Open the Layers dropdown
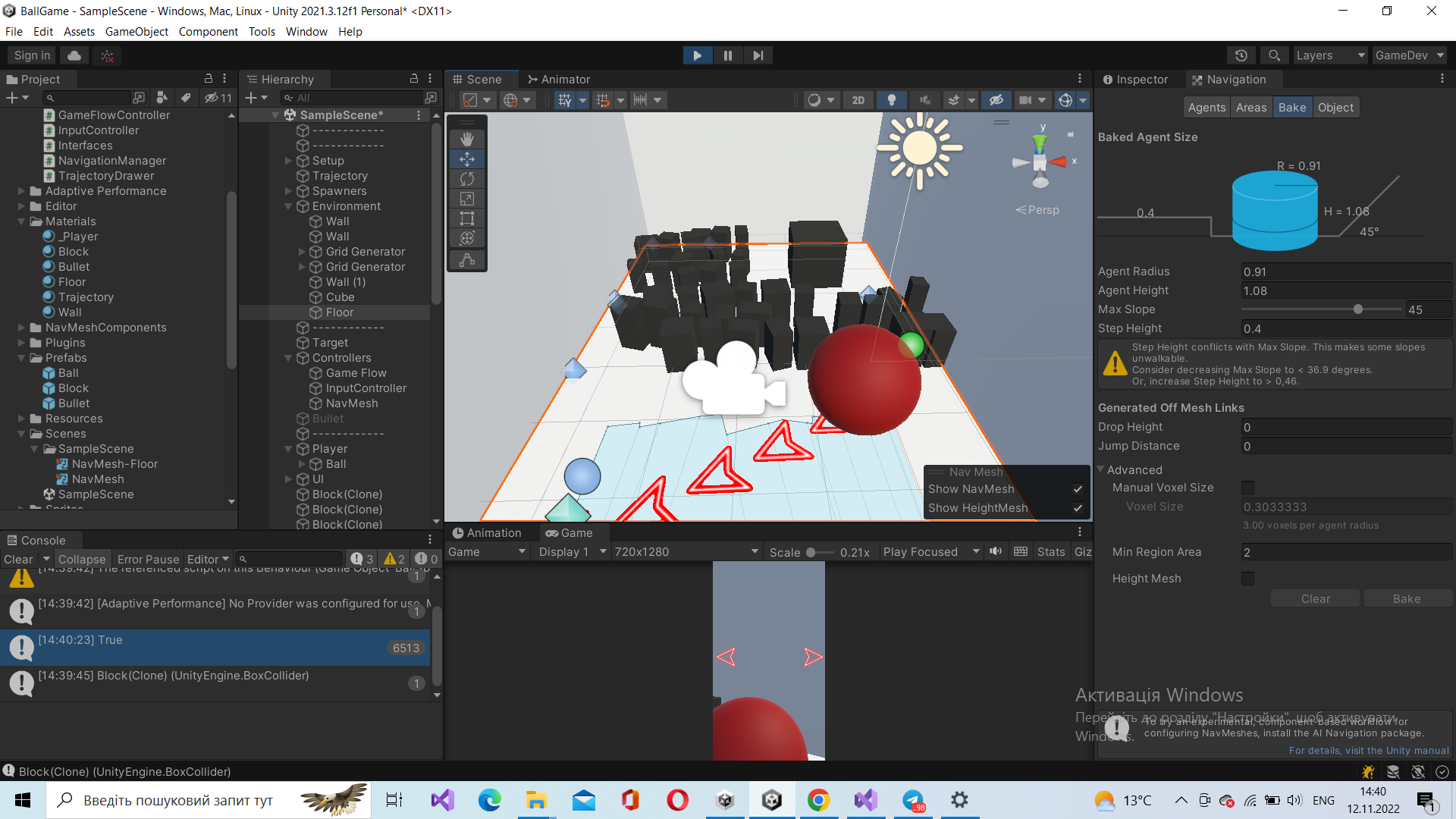The image size is (1456, 819). click(1330, 55)
